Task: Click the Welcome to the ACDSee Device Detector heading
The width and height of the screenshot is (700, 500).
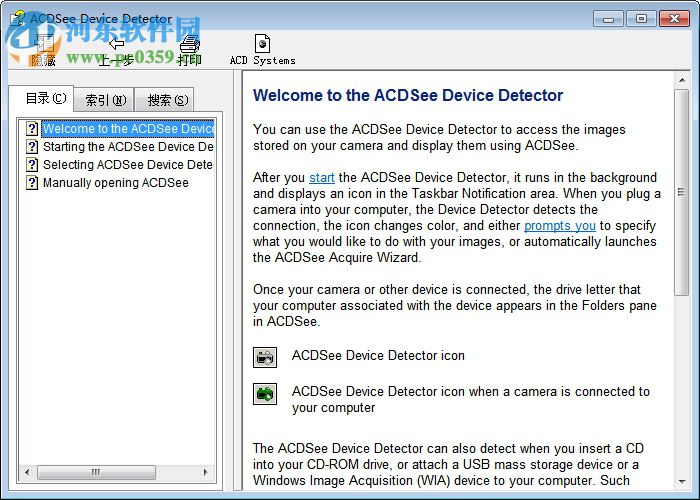Action: pyautogui.click(x=408, y=95)
